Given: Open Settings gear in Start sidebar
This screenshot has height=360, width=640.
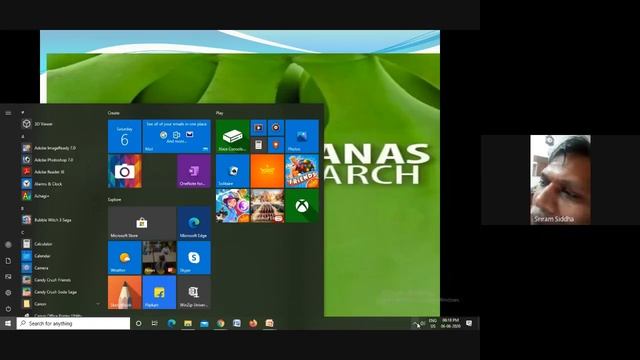Looking at the screenshot, I should coord(8,293).
